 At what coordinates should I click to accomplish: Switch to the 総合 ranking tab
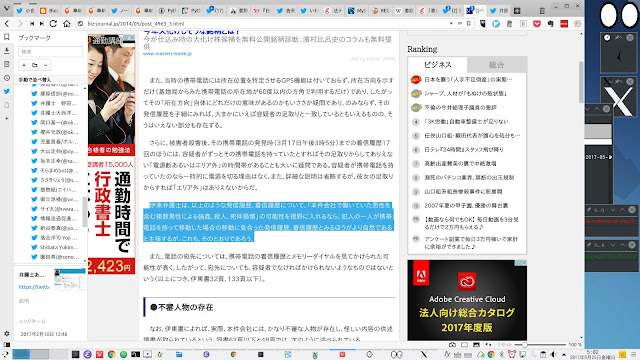click(x=496, y=64)
